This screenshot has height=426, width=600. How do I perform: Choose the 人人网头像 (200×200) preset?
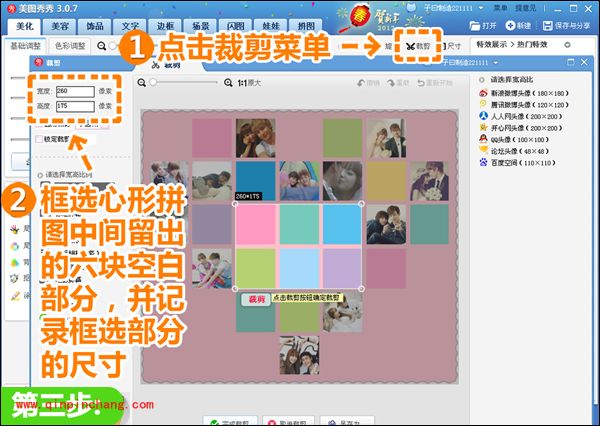tap(520, 116)
